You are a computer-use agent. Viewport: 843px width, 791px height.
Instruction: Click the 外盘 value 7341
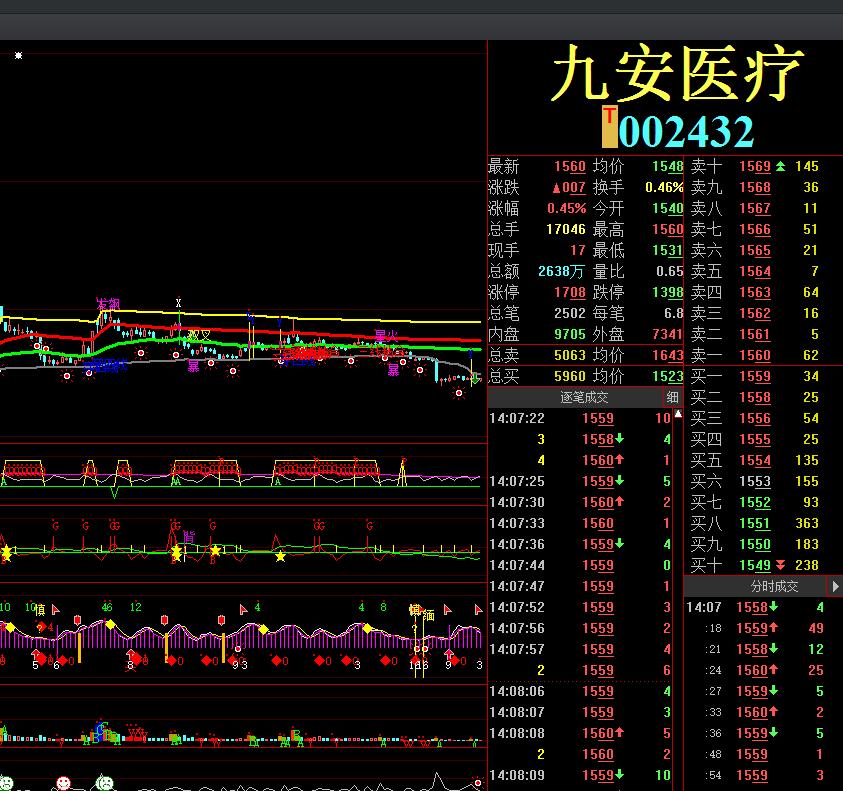pos(668,334)
